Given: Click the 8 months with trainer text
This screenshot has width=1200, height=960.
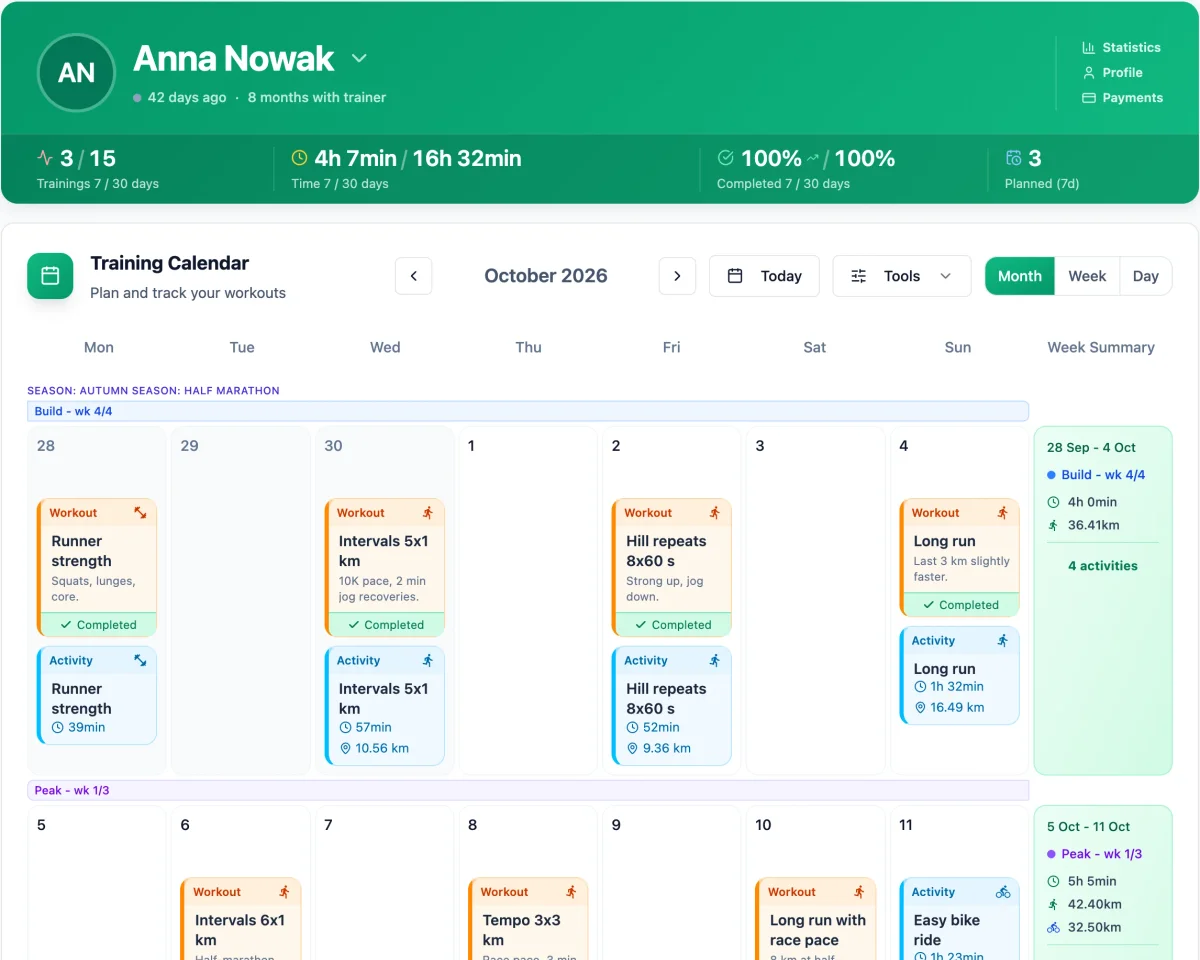Looking at the screenshot, I should [x=317, y=98].
